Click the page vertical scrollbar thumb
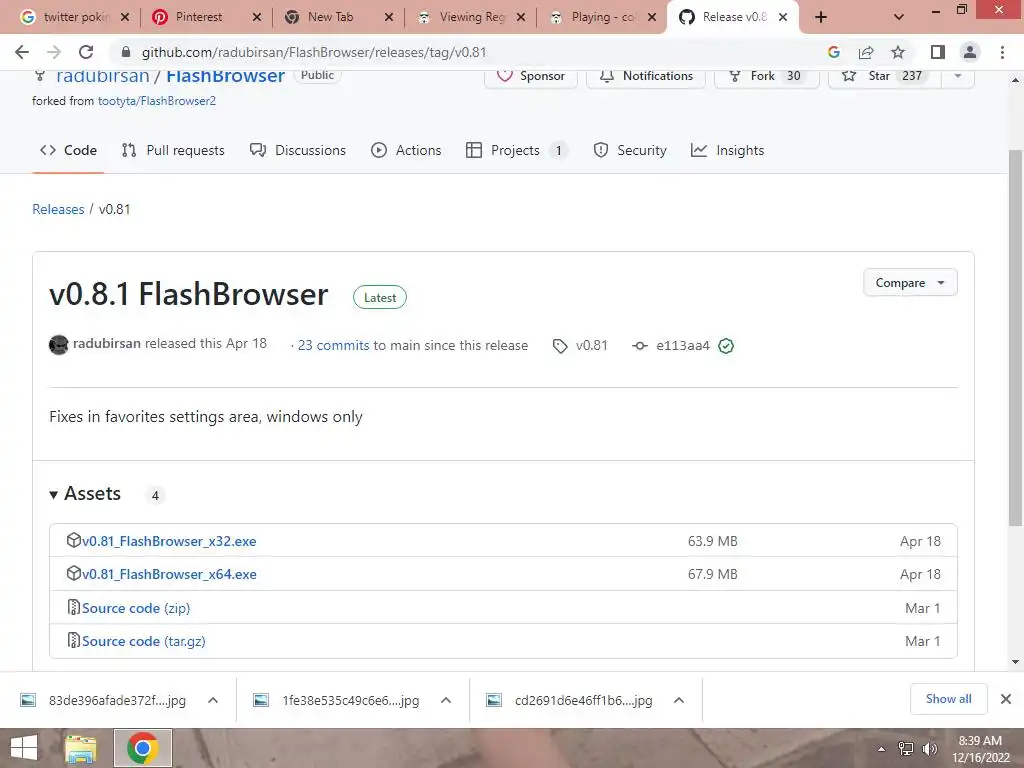 coord(1015,338)
